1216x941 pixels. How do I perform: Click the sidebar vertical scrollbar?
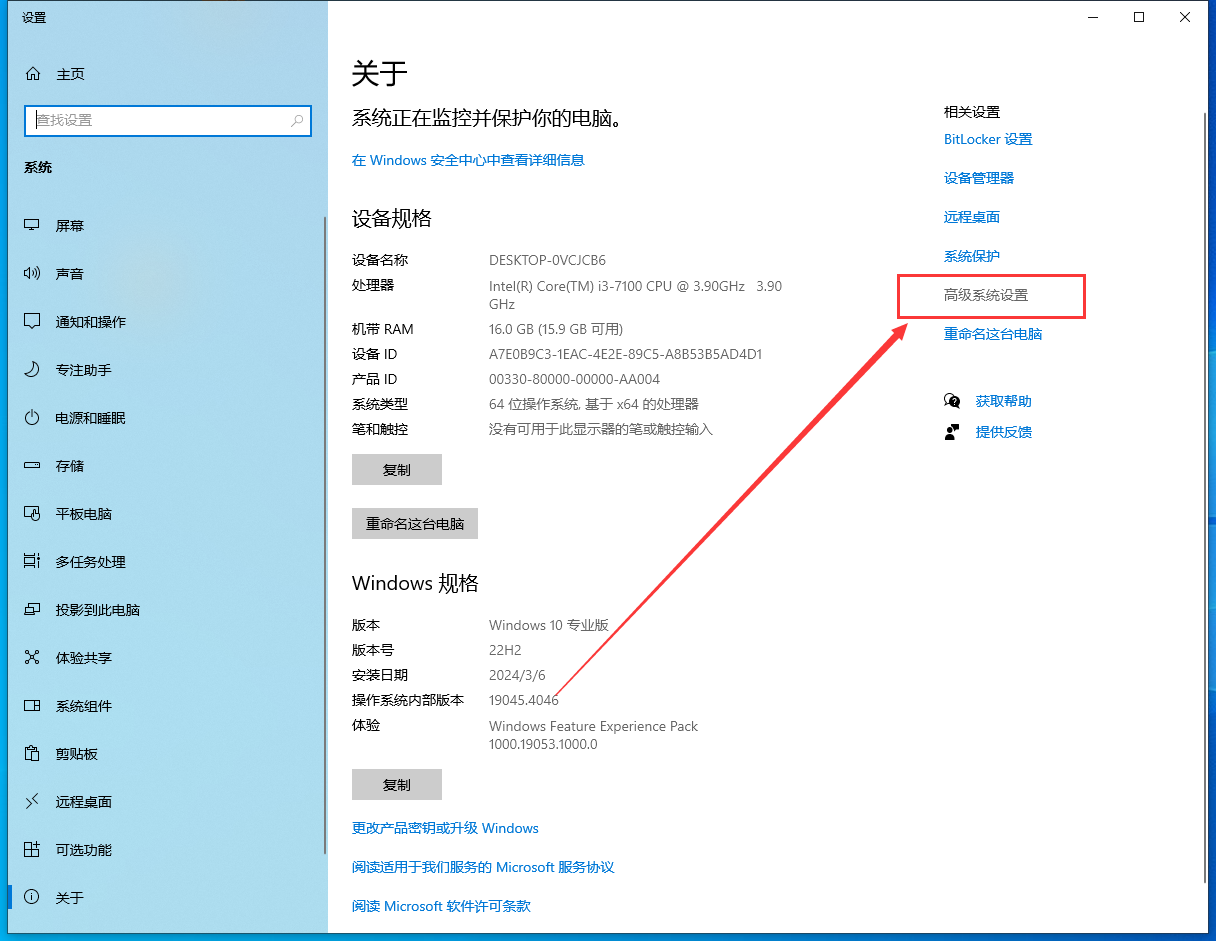point(324,535)
